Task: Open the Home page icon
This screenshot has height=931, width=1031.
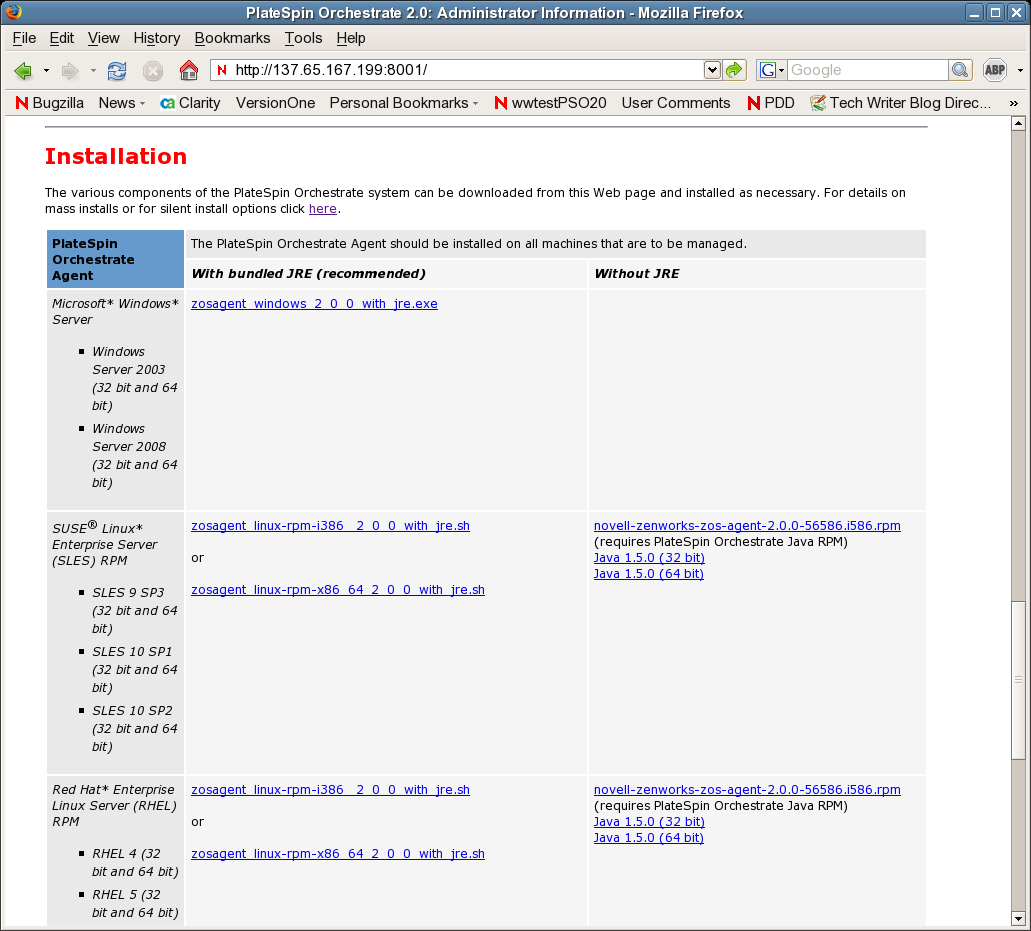Action: click(x=189, y=70)
